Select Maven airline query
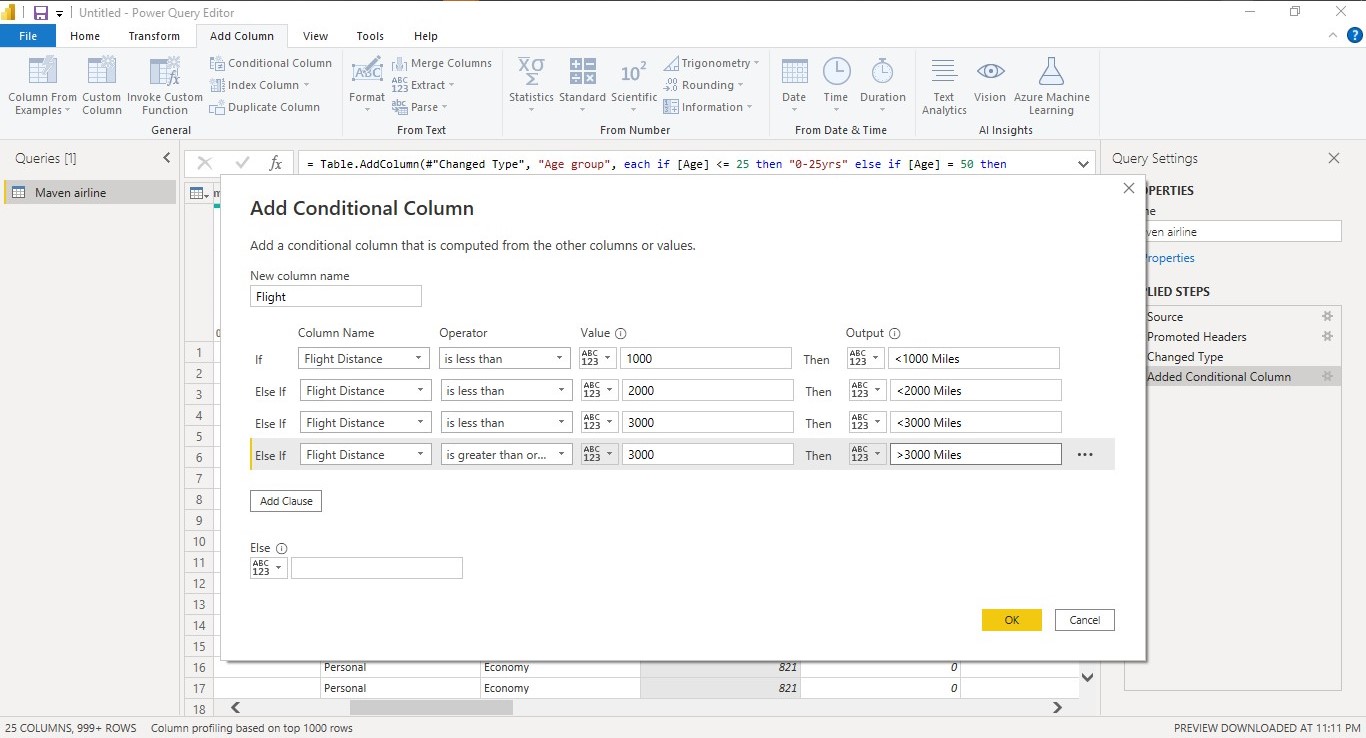 (90, 192)
